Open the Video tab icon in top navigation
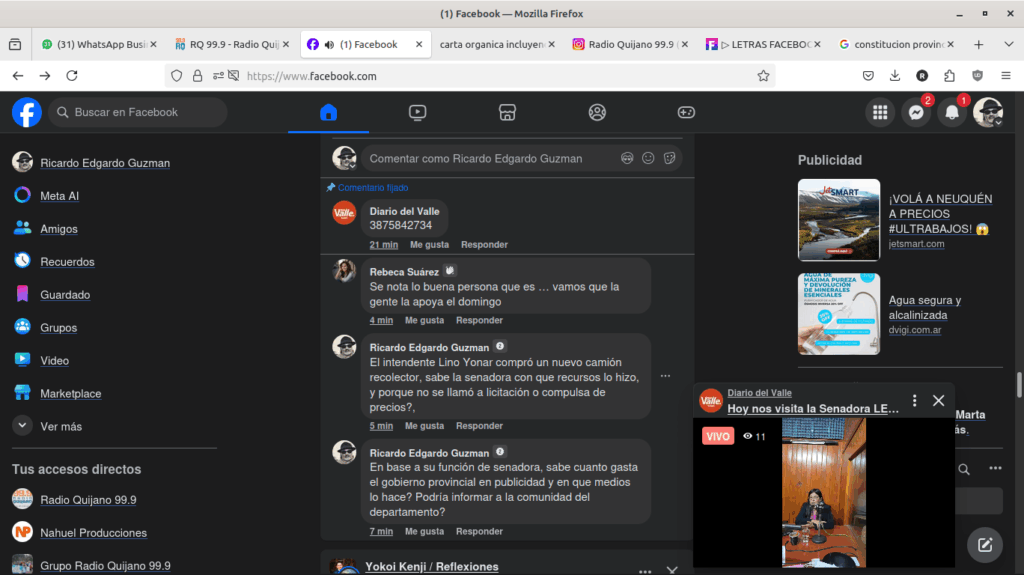This screenshot has width=1024, height=575. pyautogui.click(x=418, y=113)
